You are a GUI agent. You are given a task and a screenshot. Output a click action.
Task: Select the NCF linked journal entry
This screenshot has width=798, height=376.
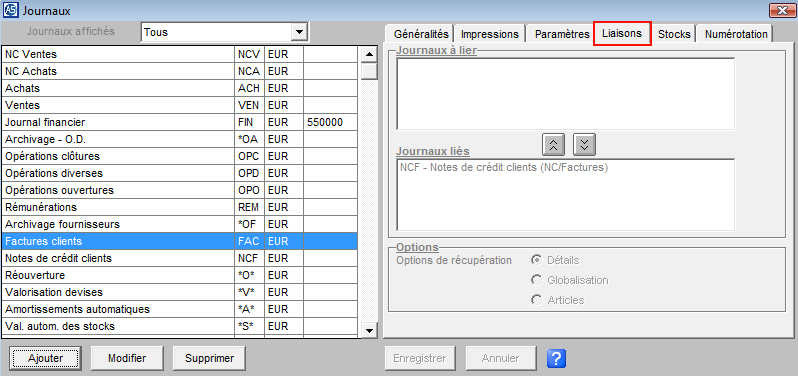pyautogui.click(x=504, y=167)
